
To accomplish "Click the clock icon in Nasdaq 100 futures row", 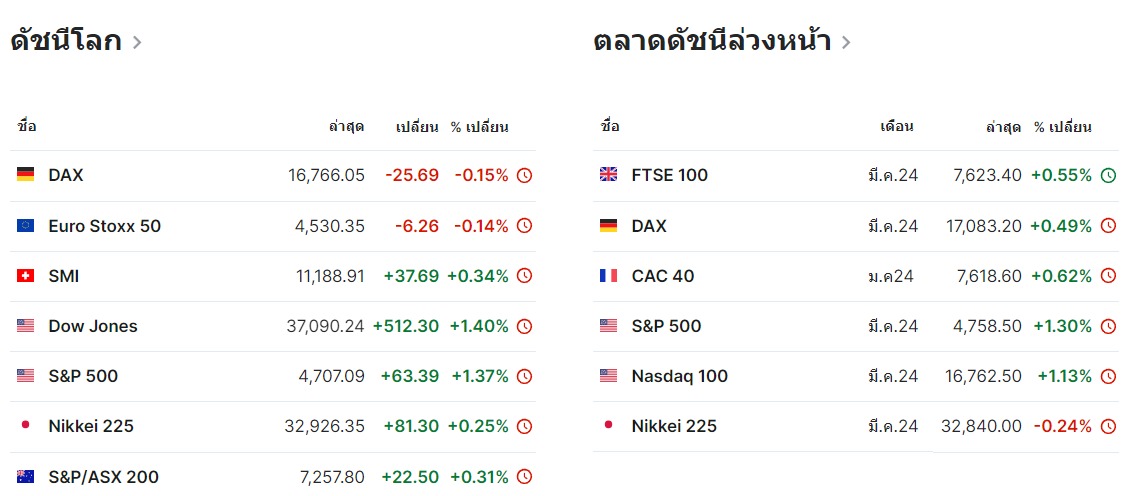I will point(1108,376).
